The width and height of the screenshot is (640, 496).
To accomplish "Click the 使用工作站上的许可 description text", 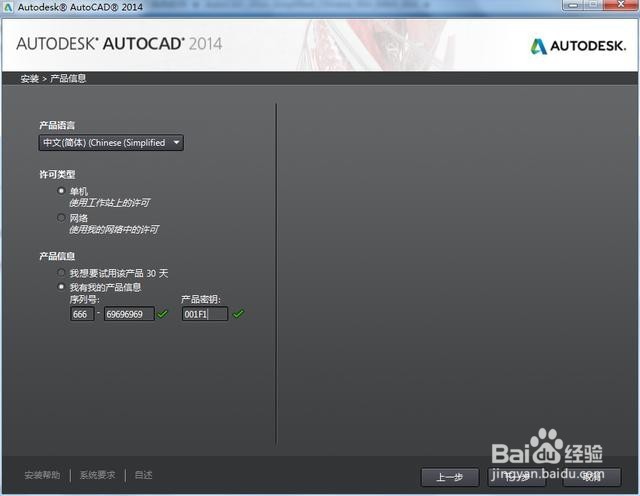I will pyautogui.click(x=109, y=202).
